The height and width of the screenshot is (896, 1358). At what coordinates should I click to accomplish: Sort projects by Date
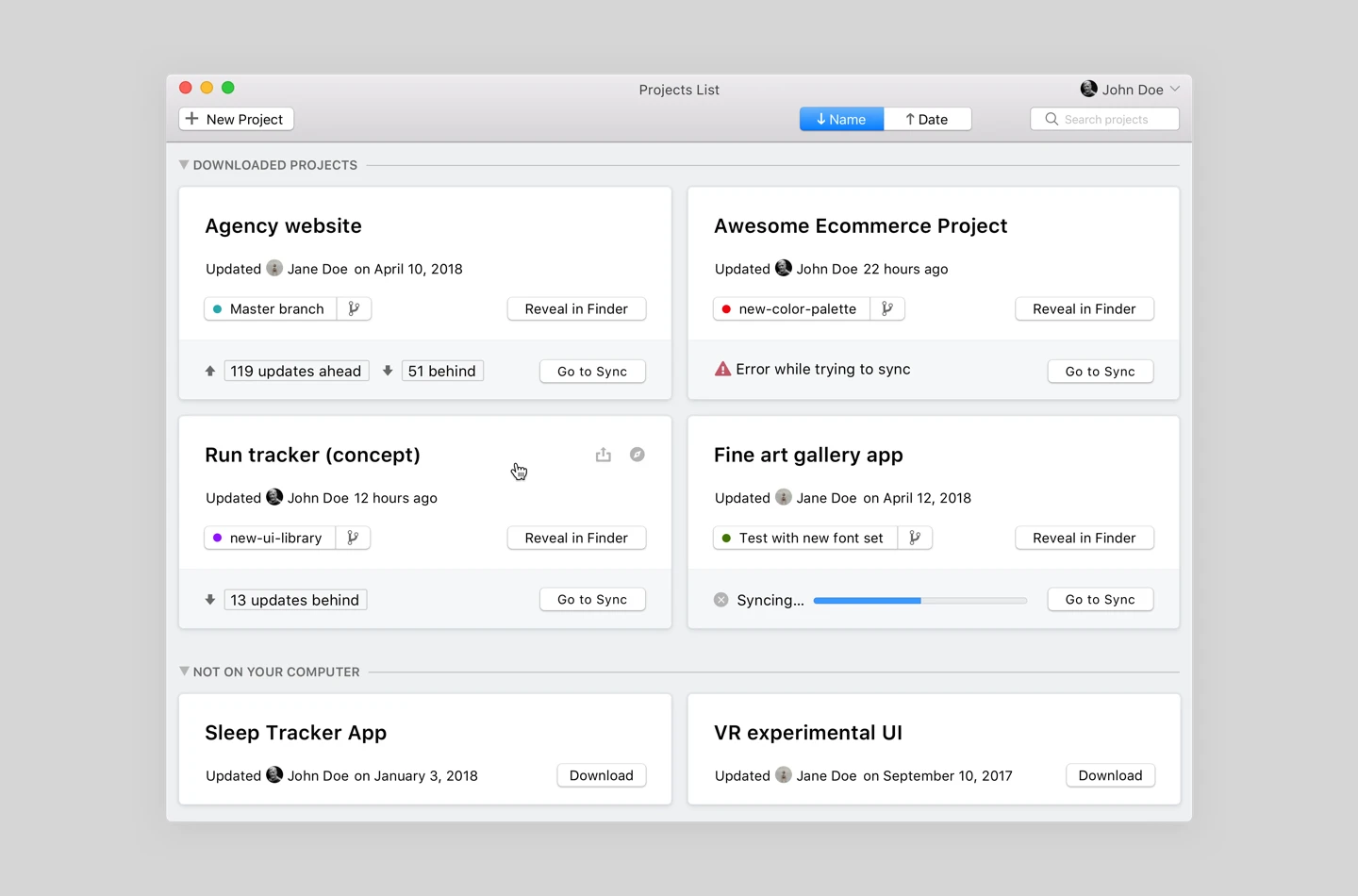927,119
